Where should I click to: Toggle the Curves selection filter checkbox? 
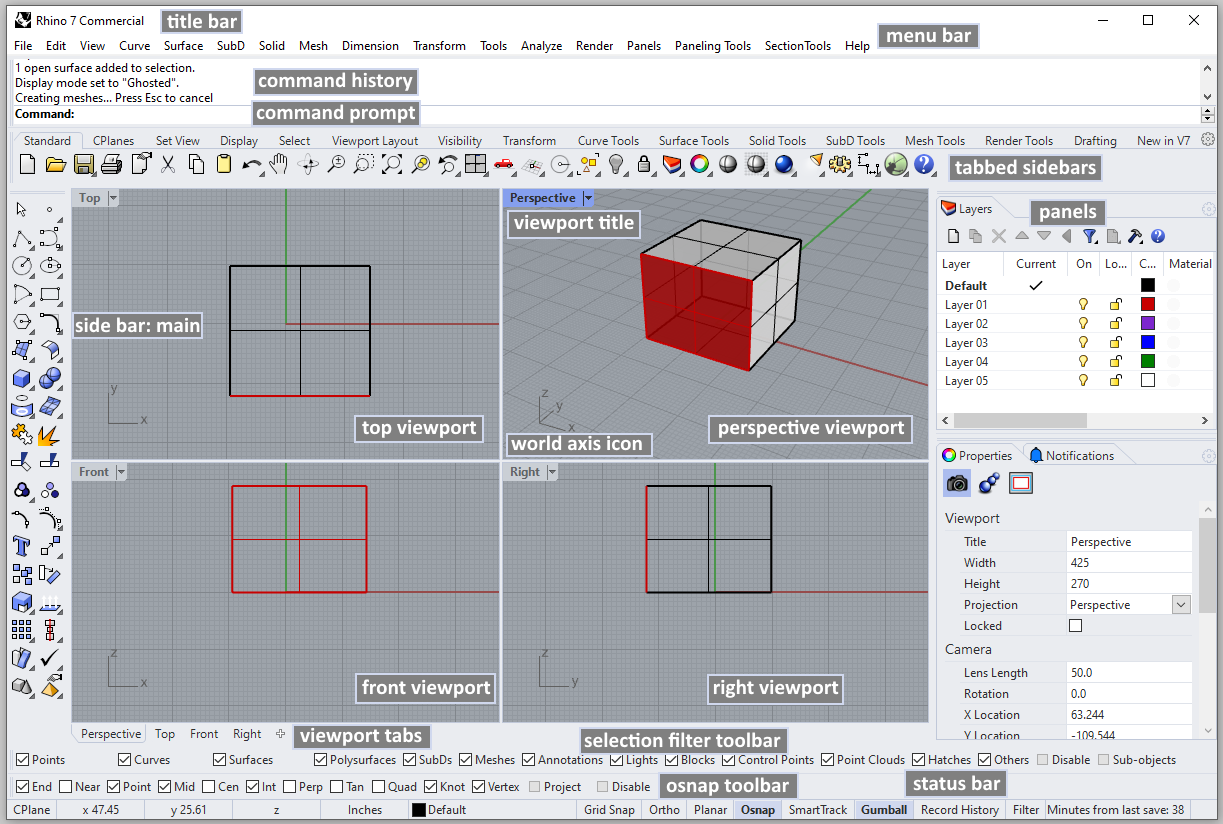pyautogui.click(x=125, y=760)
